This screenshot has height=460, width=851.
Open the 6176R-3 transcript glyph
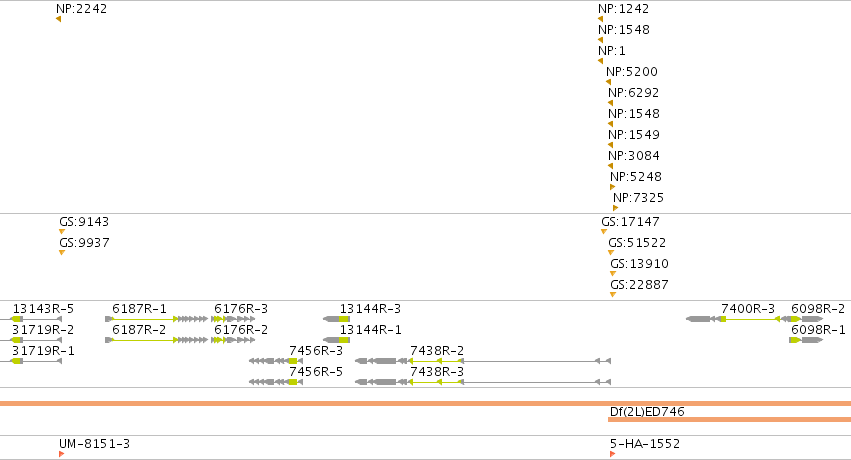pos(233,319)
